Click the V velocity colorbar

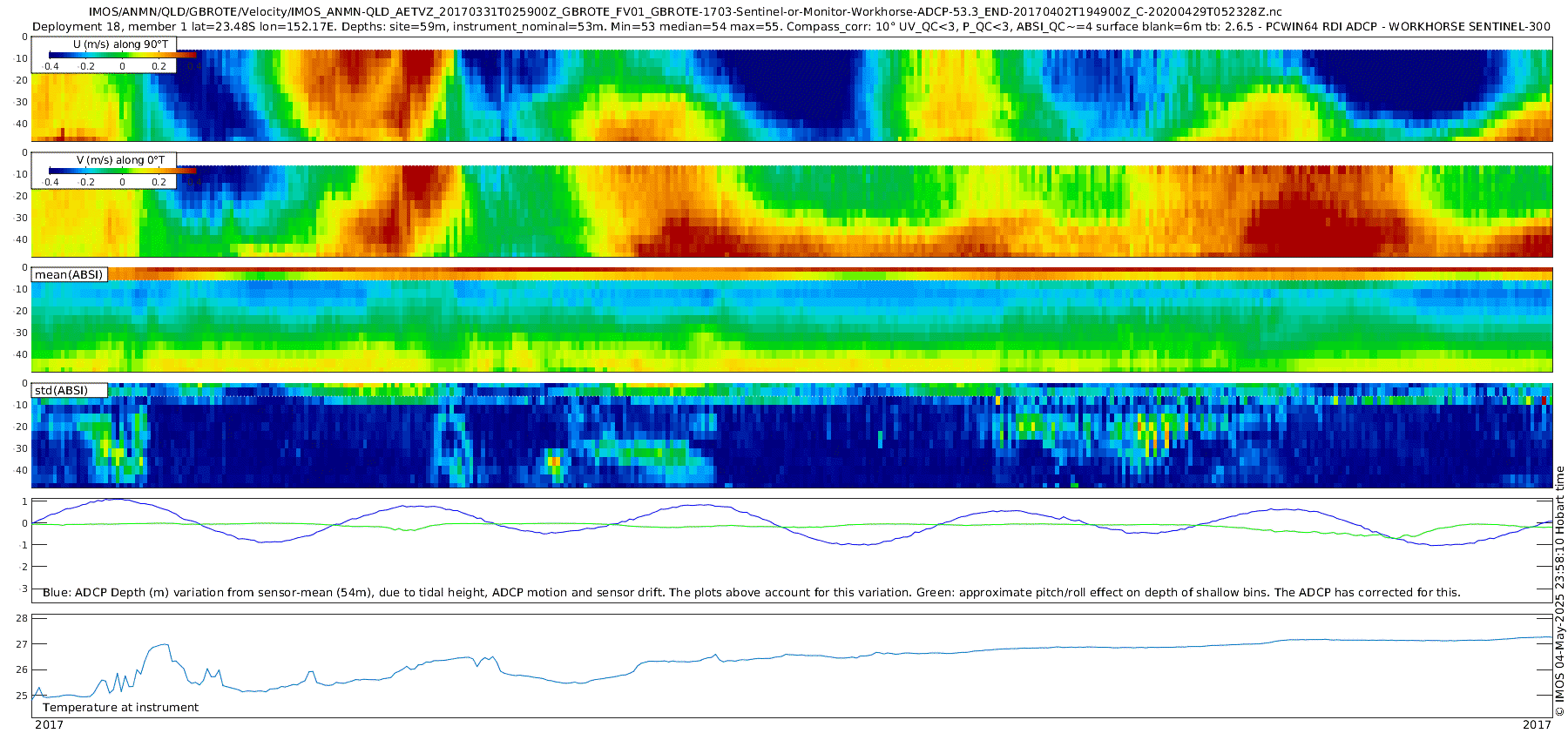pos(122,172)
